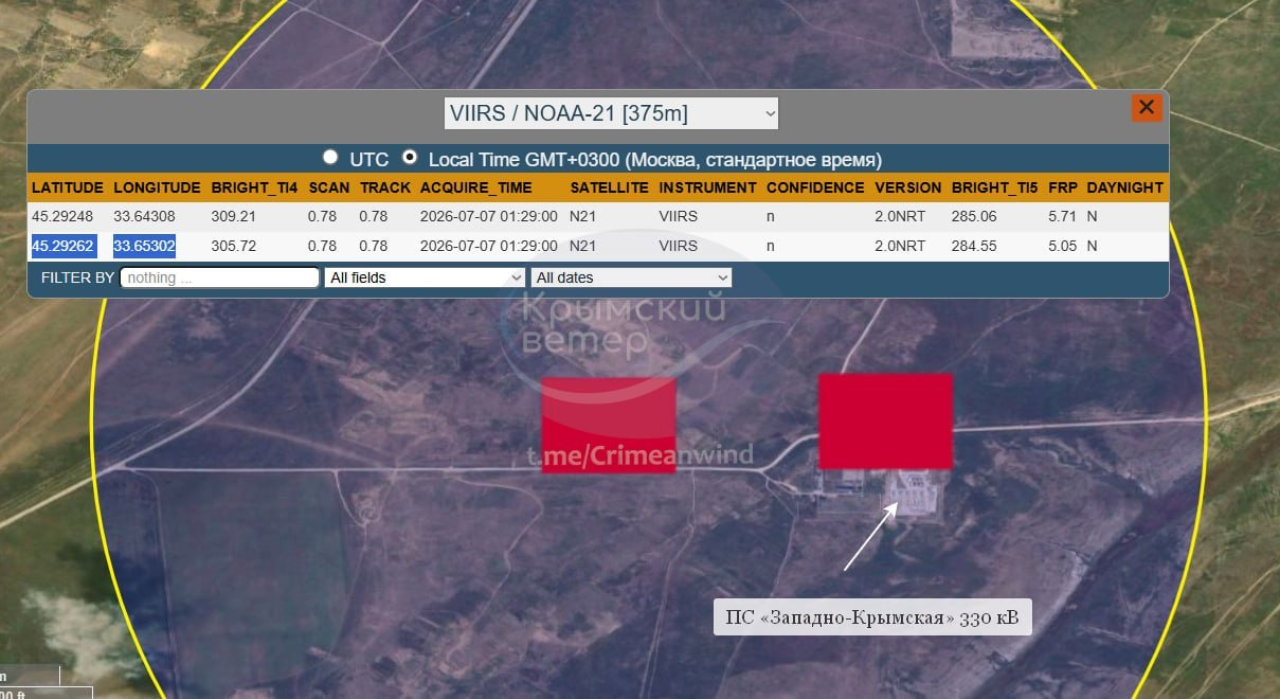The width and height of the screenshot is (1280, 699).
Task: Click BRIGHT_TI5 value 284.55
Action: [974, 246]
